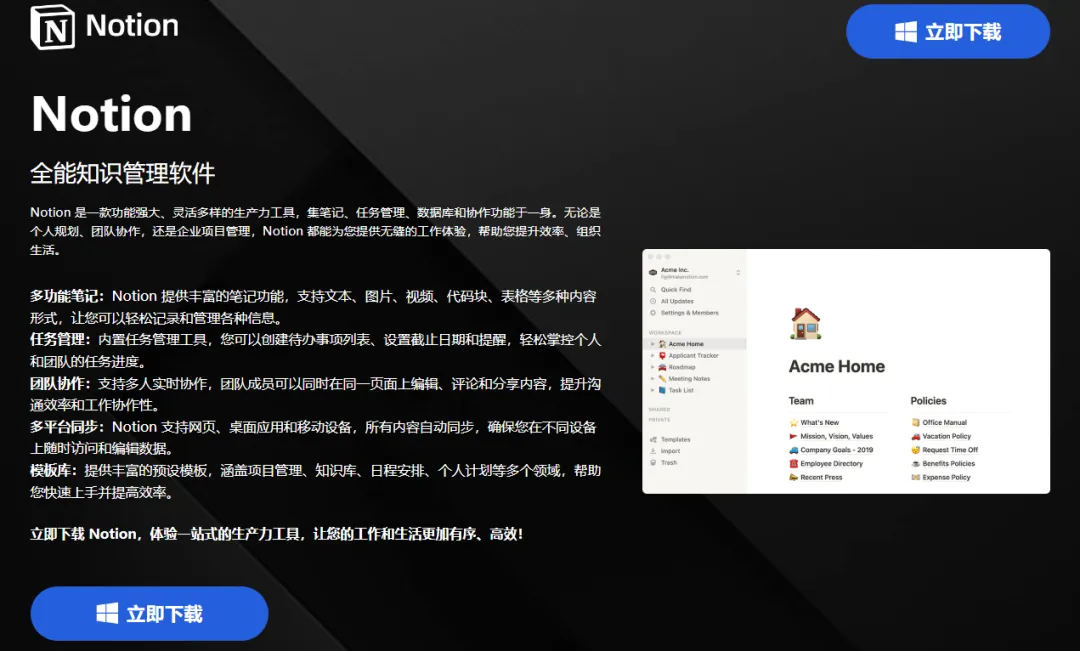Open Settings & Members in the preview sidebar
1080x651 pixels.
[684, 313]
